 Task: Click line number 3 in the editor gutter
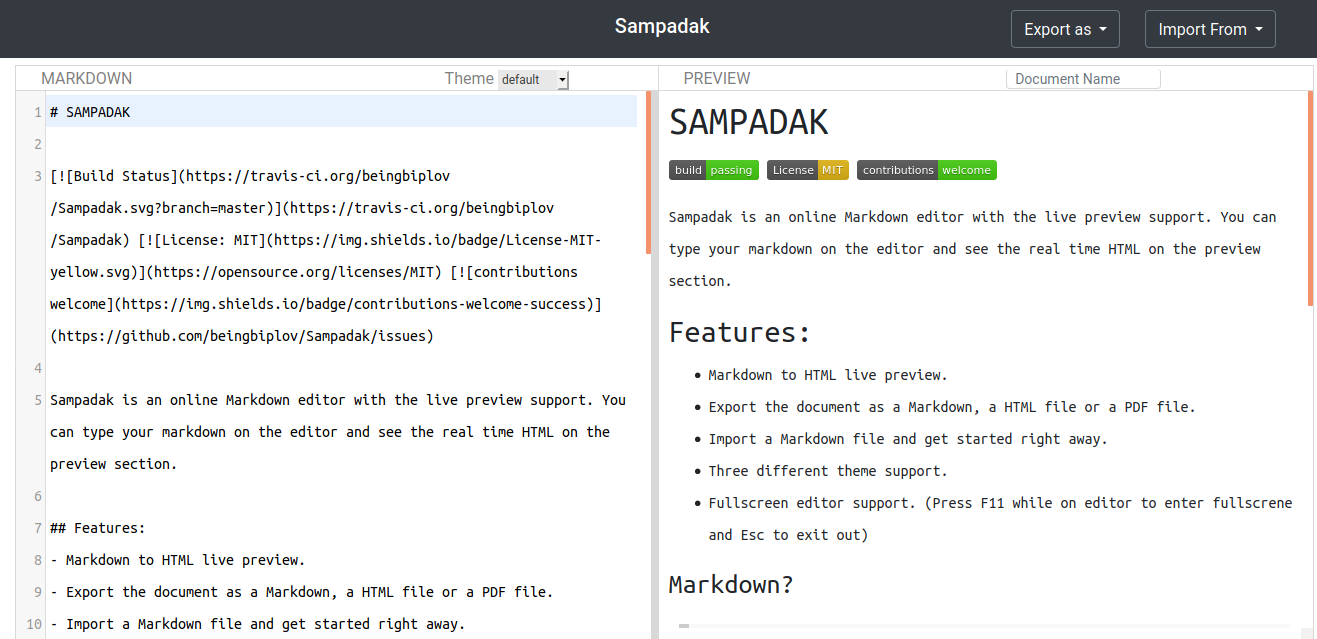(37, 176)
